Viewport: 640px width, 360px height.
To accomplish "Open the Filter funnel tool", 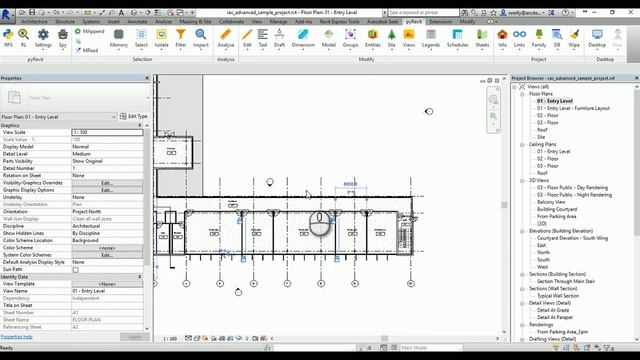I will 181,38.
